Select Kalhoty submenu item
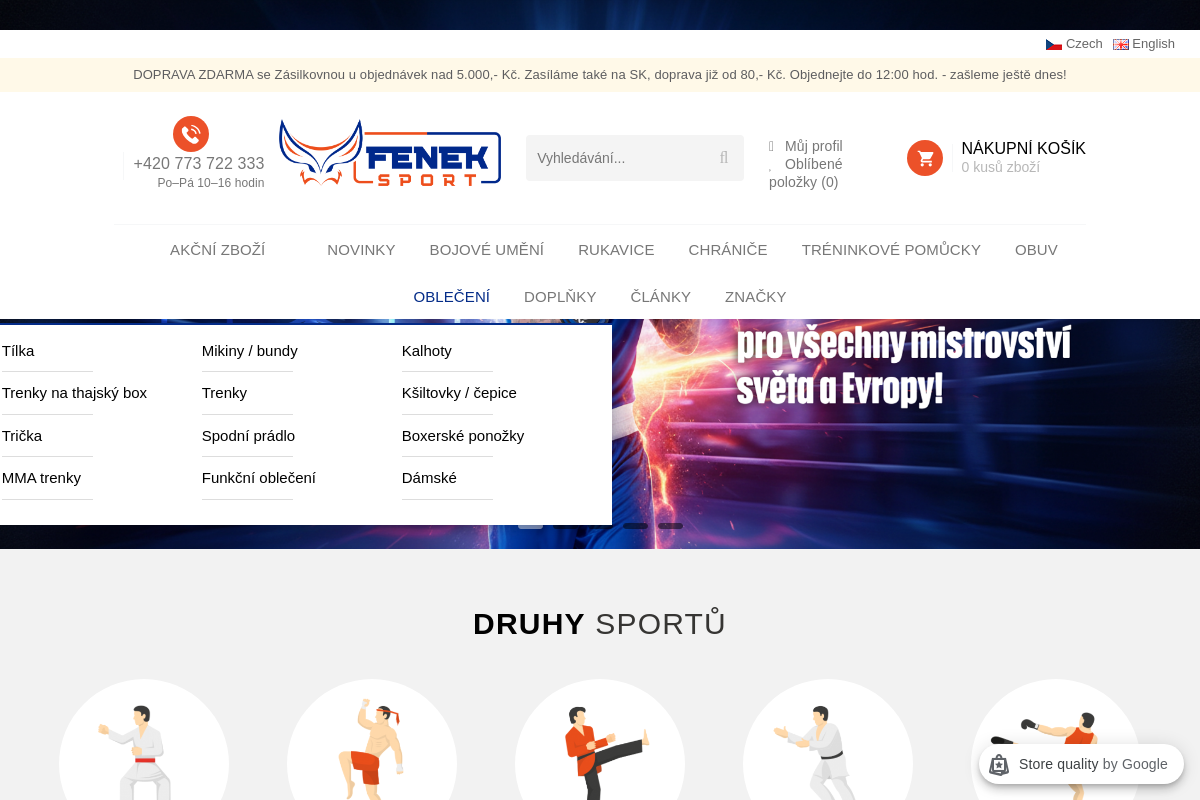The image size is (1200, 800). (427, 351)
